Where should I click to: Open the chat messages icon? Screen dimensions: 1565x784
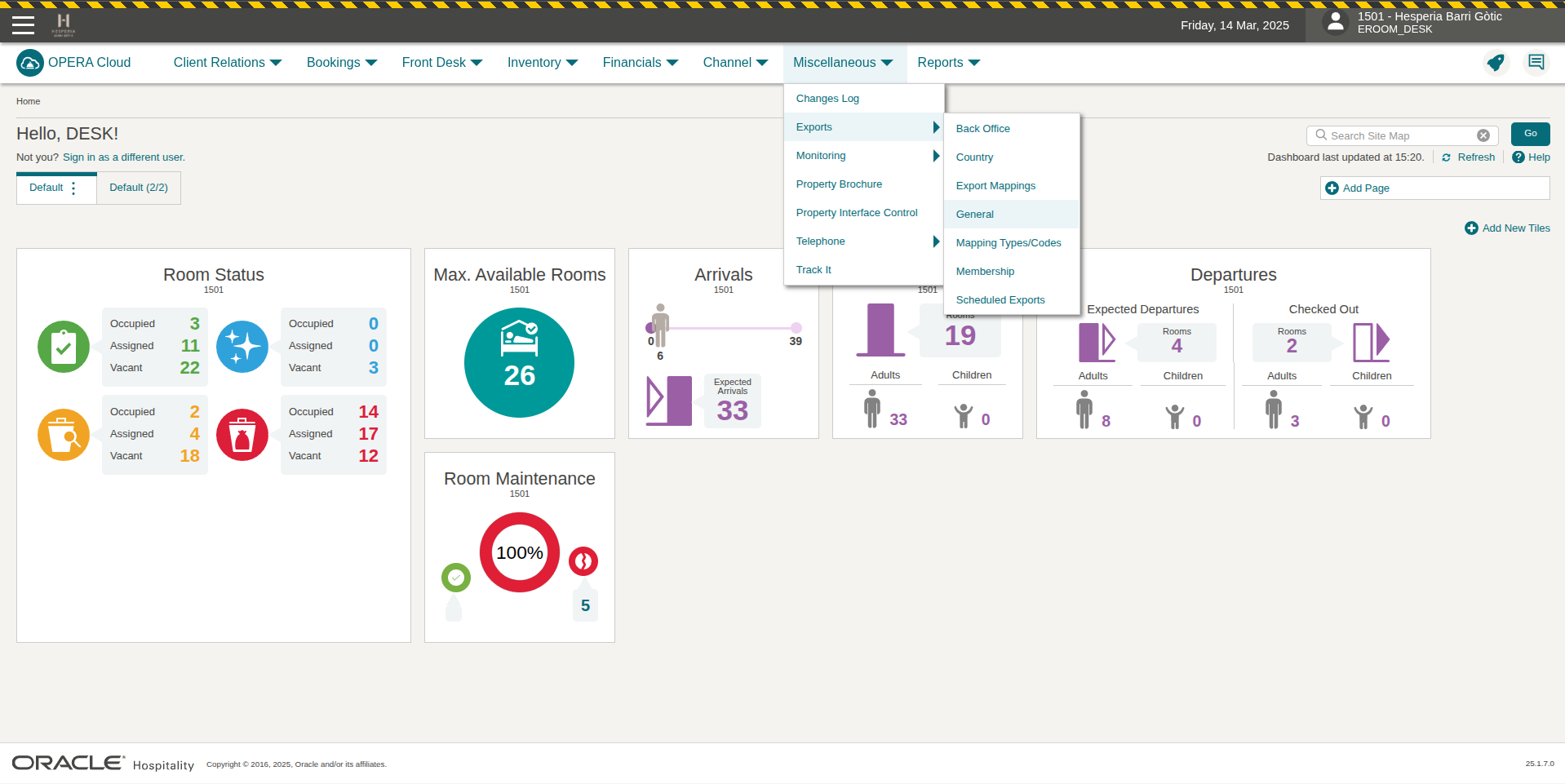[1536, 63]
